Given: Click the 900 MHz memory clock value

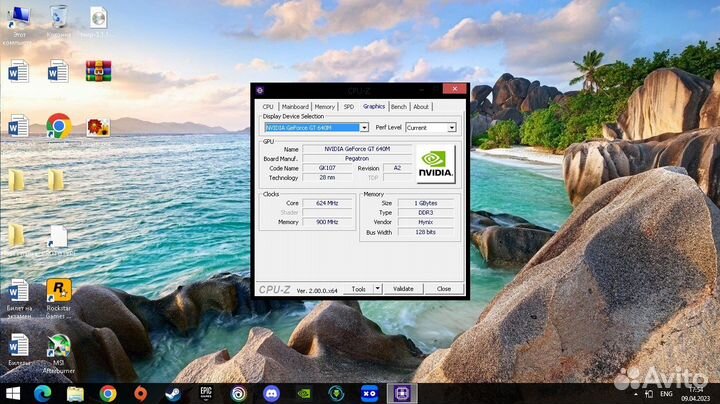Looking at the screenshot, I should coord(327,222).
